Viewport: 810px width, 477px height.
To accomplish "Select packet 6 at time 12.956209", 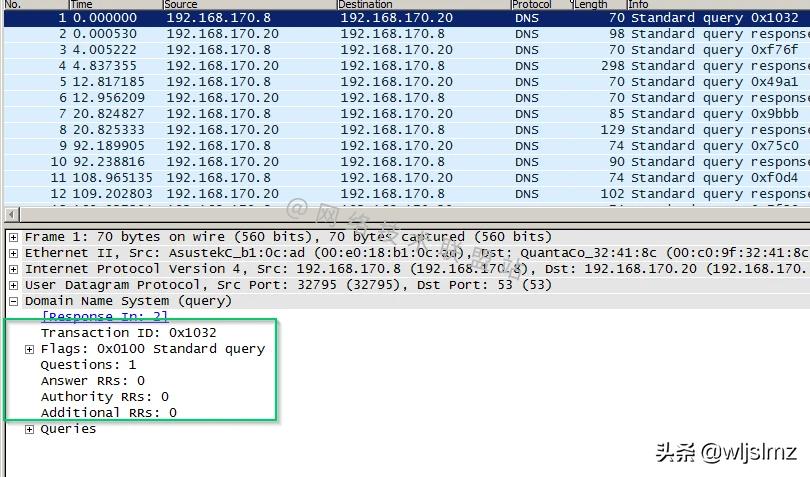I will click(407, 98).
